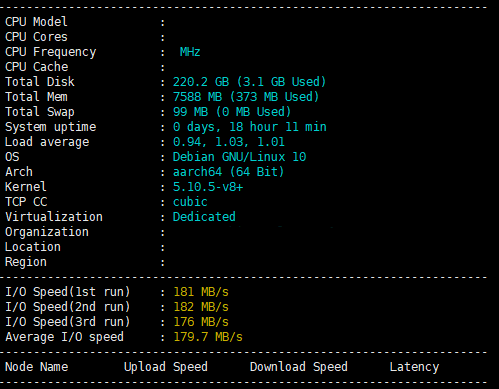Select the 'Location' label

pos(33,247)
